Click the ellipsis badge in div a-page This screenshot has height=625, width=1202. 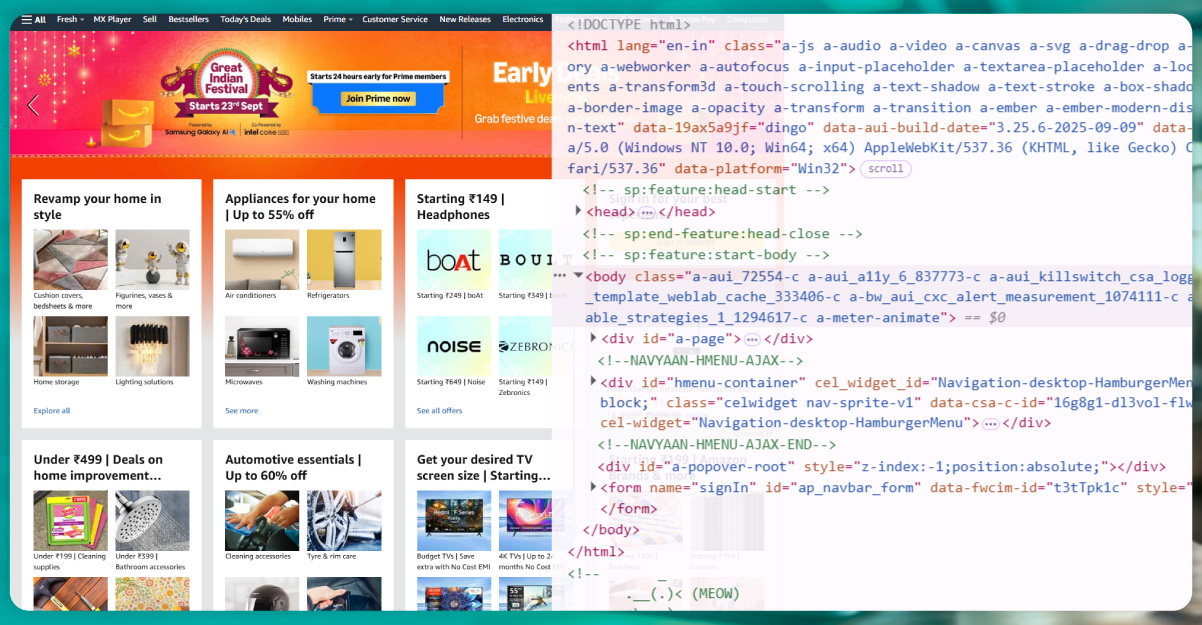click(752, 339)
